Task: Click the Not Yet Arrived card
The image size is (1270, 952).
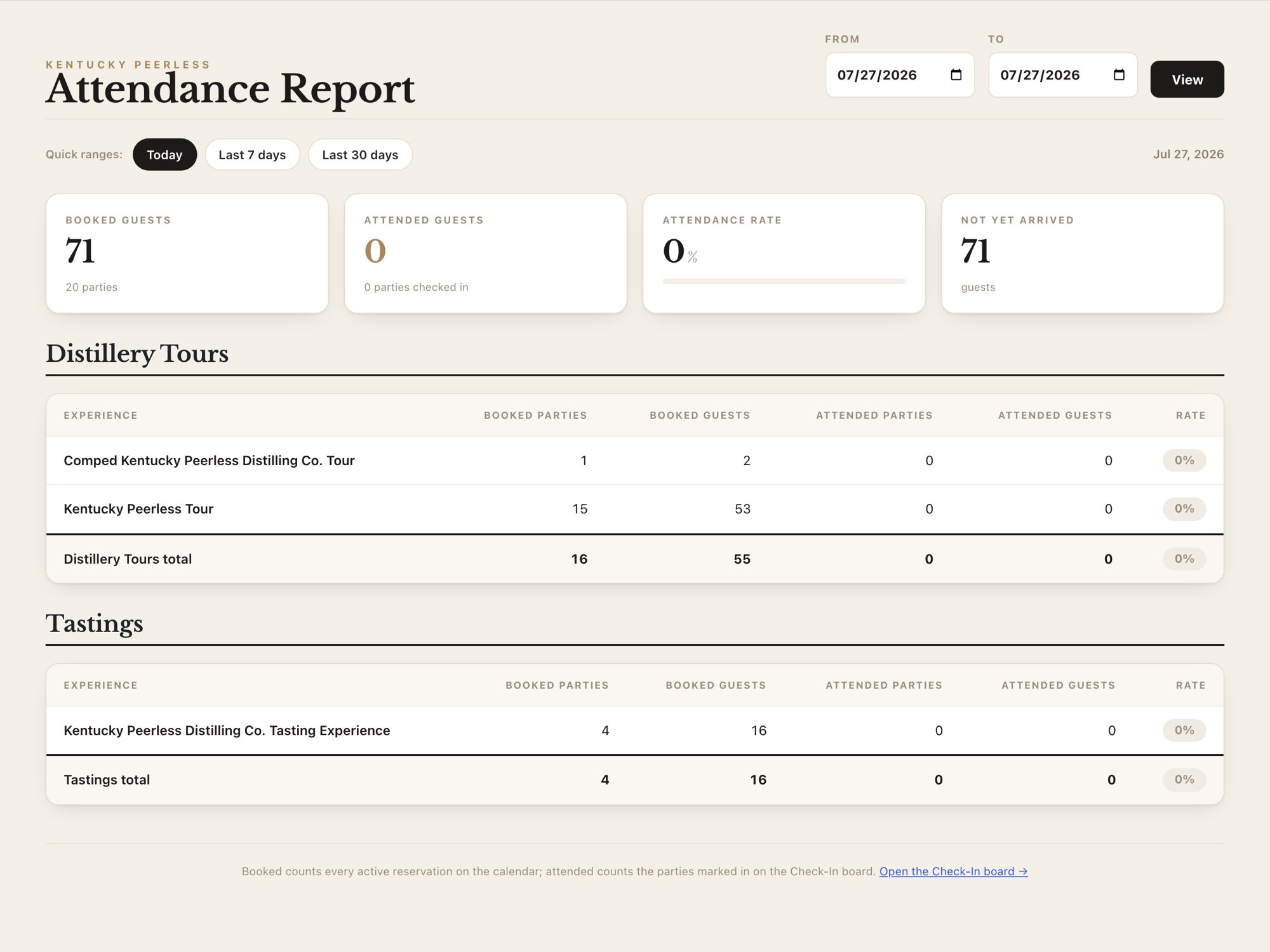Action: (x=1083, y=253)
